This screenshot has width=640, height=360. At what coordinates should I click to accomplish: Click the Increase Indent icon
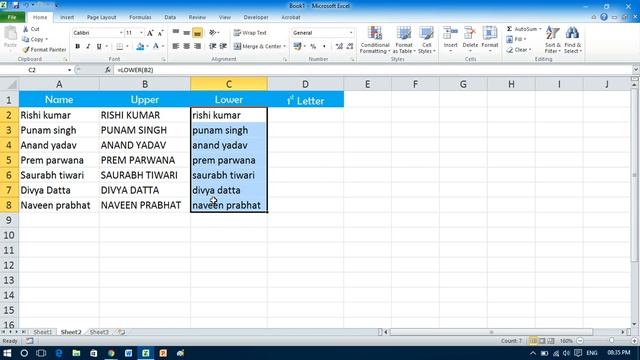pyautogui.click(x=223, y=47)
